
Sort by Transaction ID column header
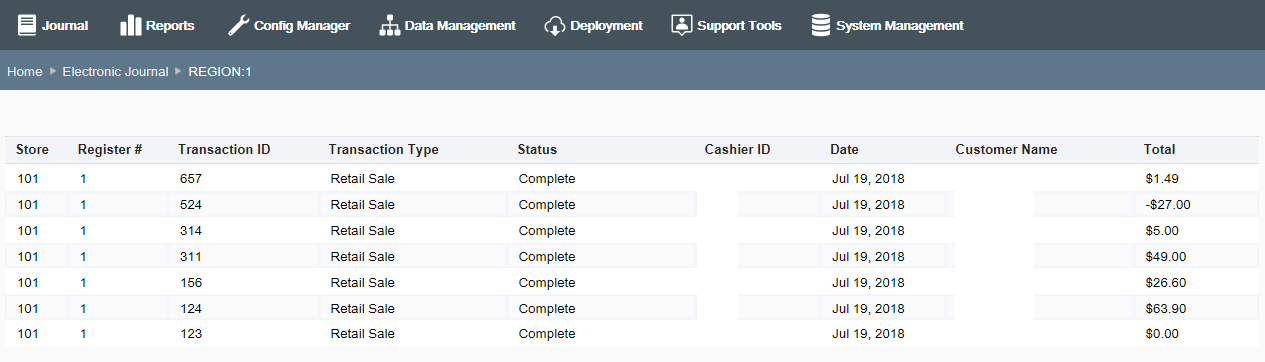(x=224, y=150)
